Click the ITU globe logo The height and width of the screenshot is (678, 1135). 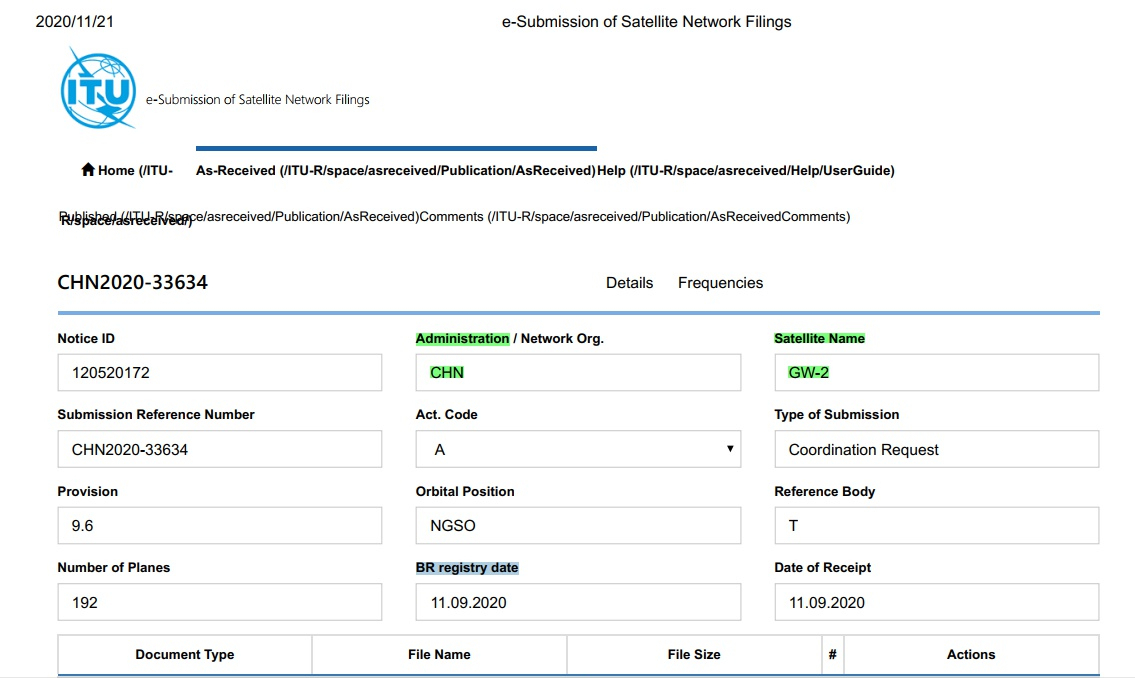[97, 89]
